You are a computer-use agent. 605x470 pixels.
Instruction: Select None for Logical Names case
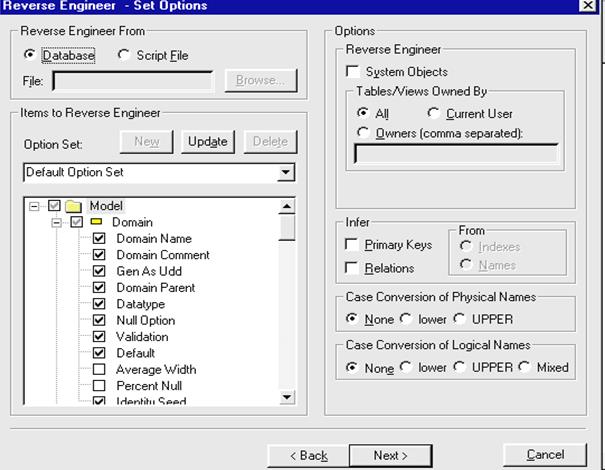352,367
